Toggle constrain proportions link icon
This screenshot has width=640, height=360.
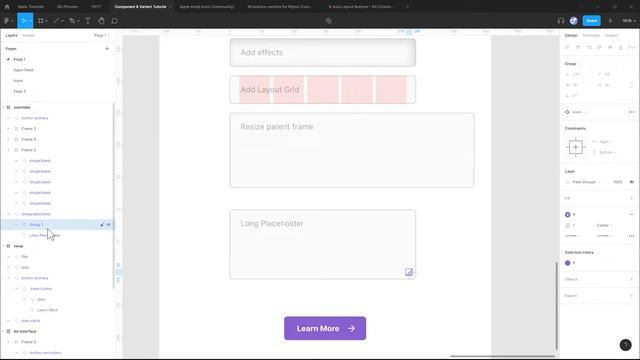(x=631, y=85)
